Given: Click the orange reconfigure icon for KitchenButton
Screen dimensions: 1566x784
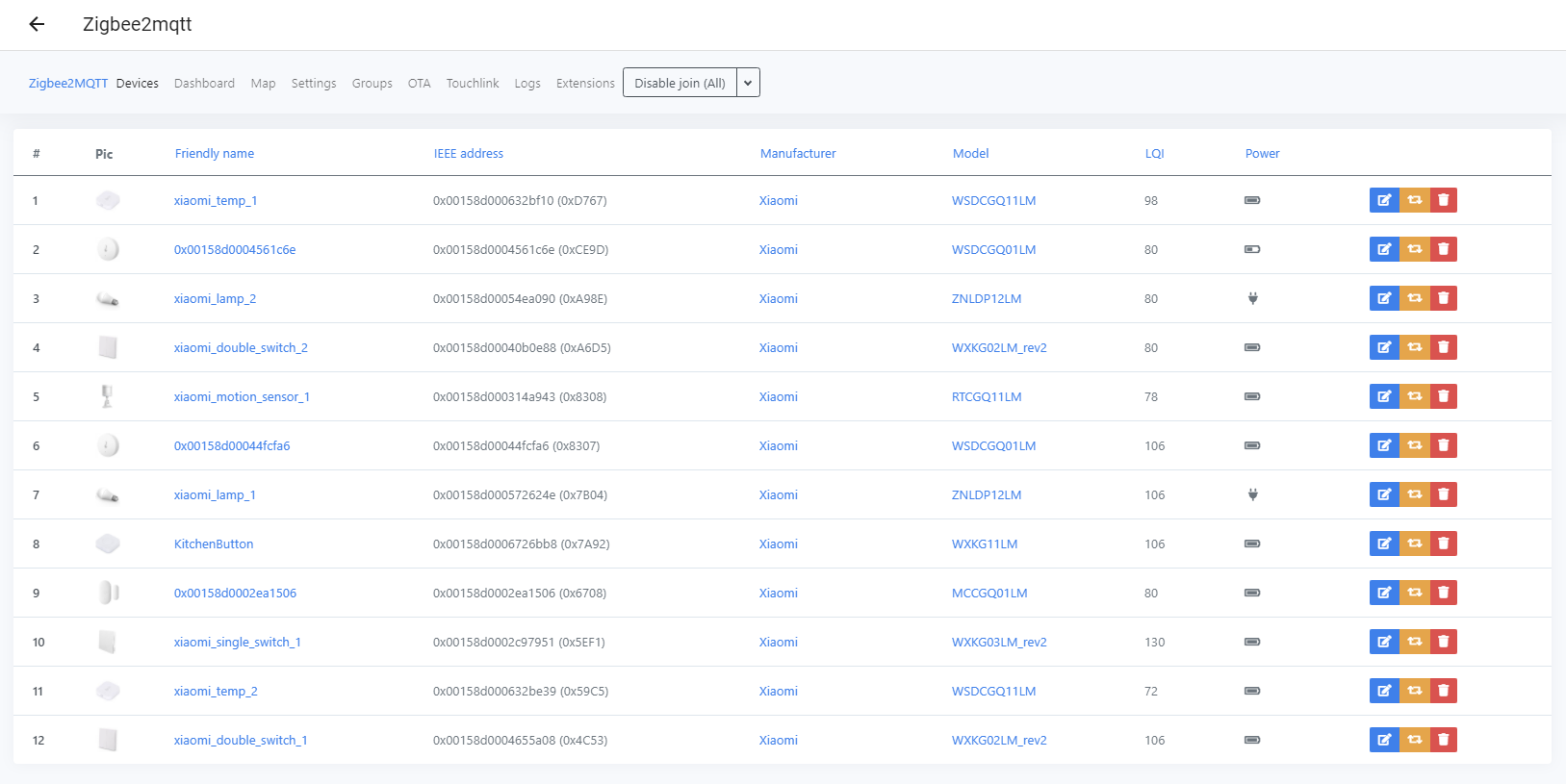Looking at the screenshot, I should [x=1414, y=544].
